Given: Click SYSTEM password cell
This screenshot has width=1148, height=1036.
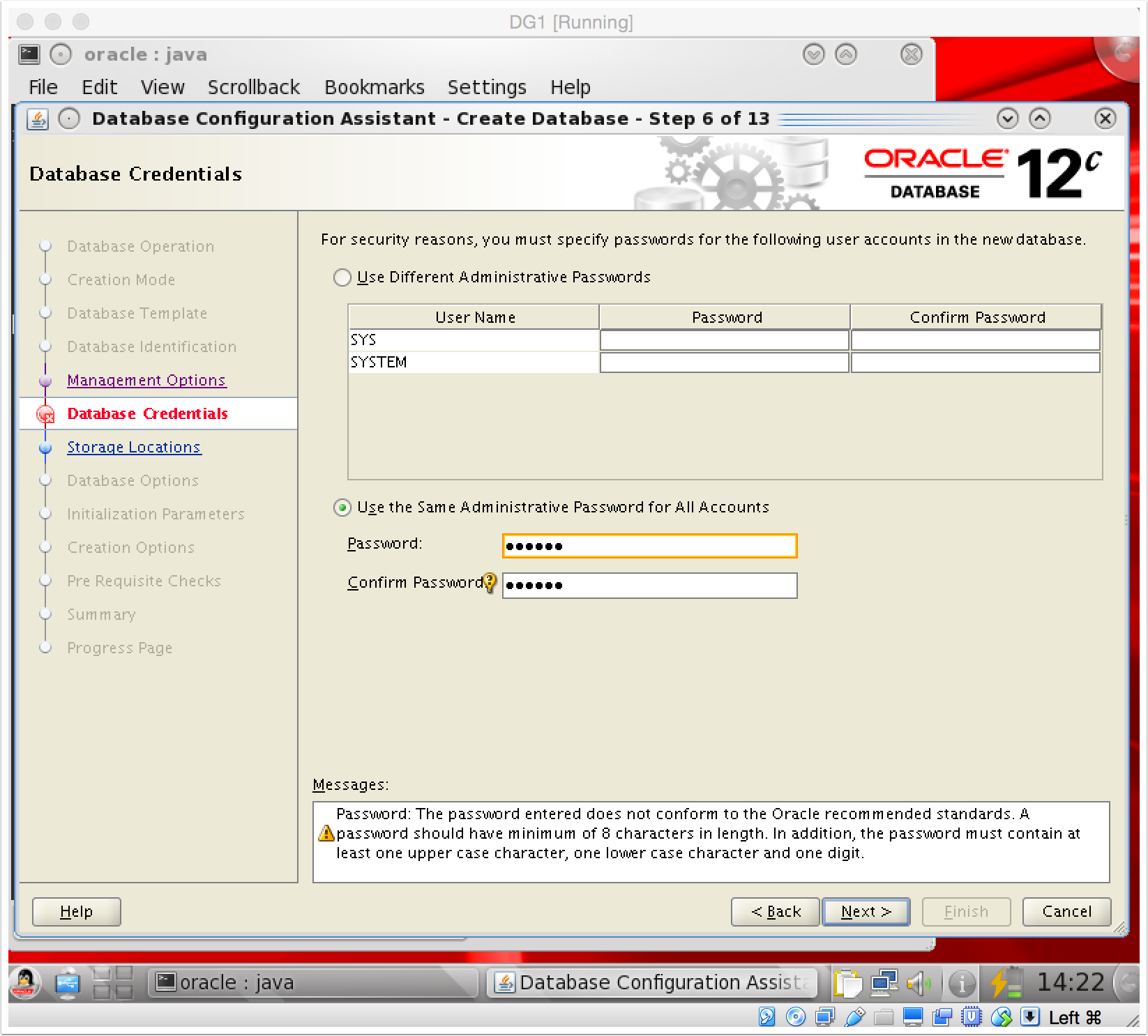Looking at the screenshot, I should (725, 363).
